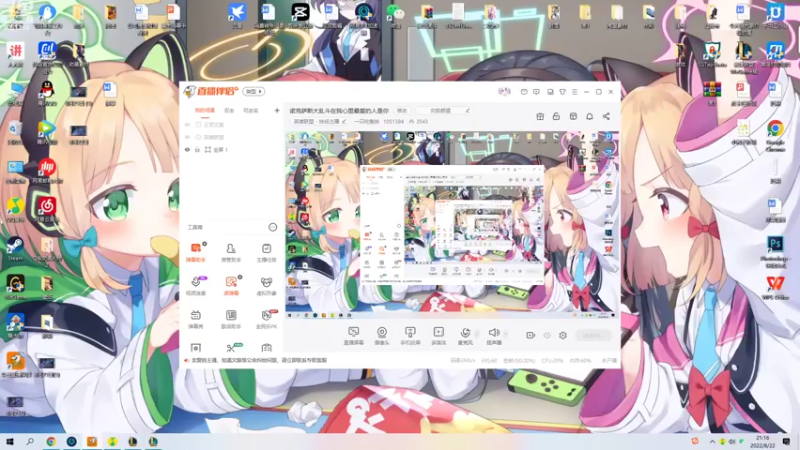Image resolution: width=800 pixels, height=450 pixels.
Task: Add a new scene with the plus button
Action: 277,110
